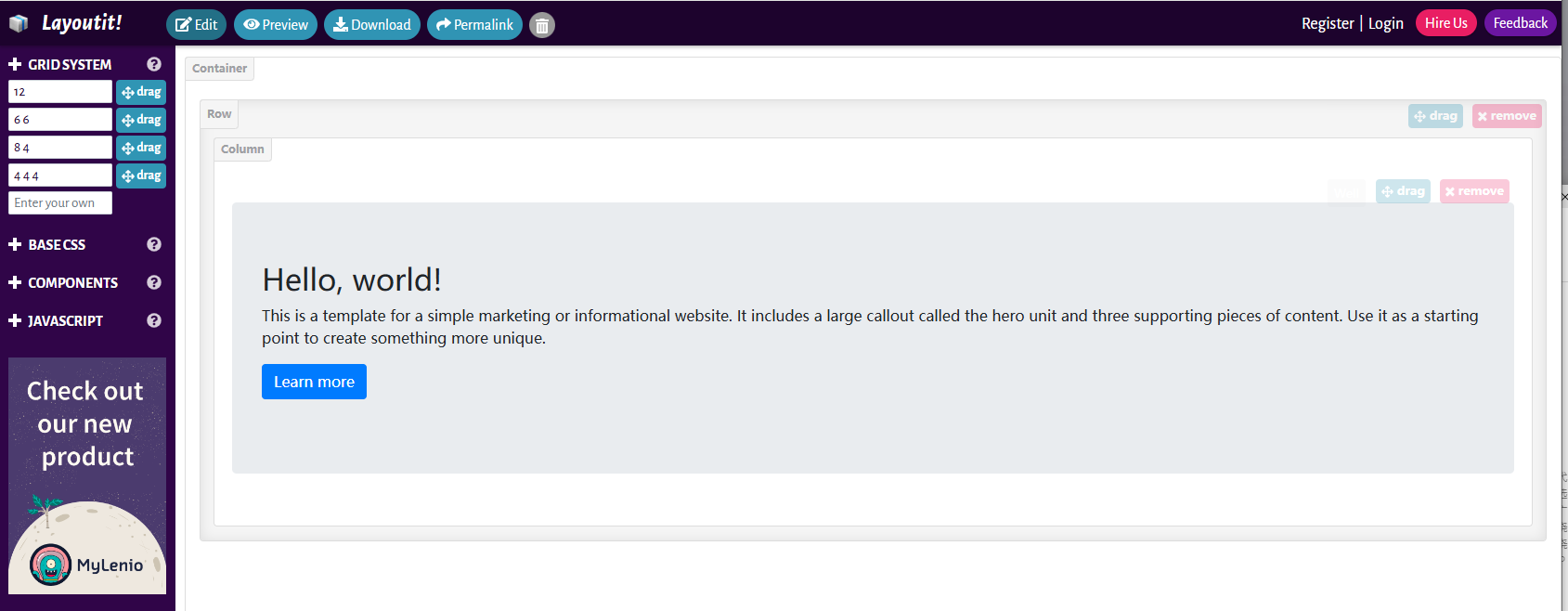Click the jumbotron element's drag handle
Viewport: 1568px width, 611px height.
coord(1403,191)
